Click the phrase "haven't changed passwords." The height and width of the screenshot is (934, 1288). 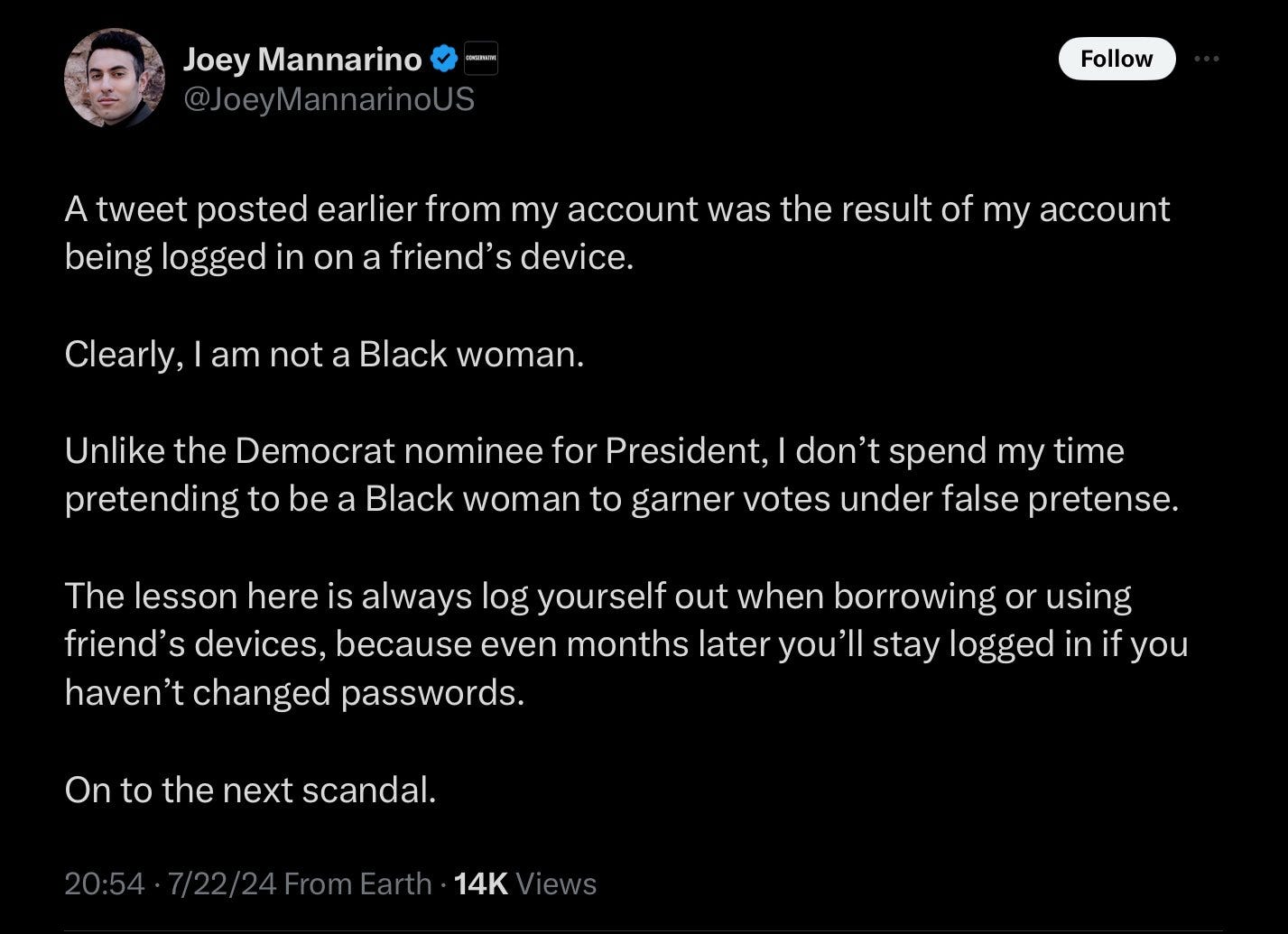[294, 692]
